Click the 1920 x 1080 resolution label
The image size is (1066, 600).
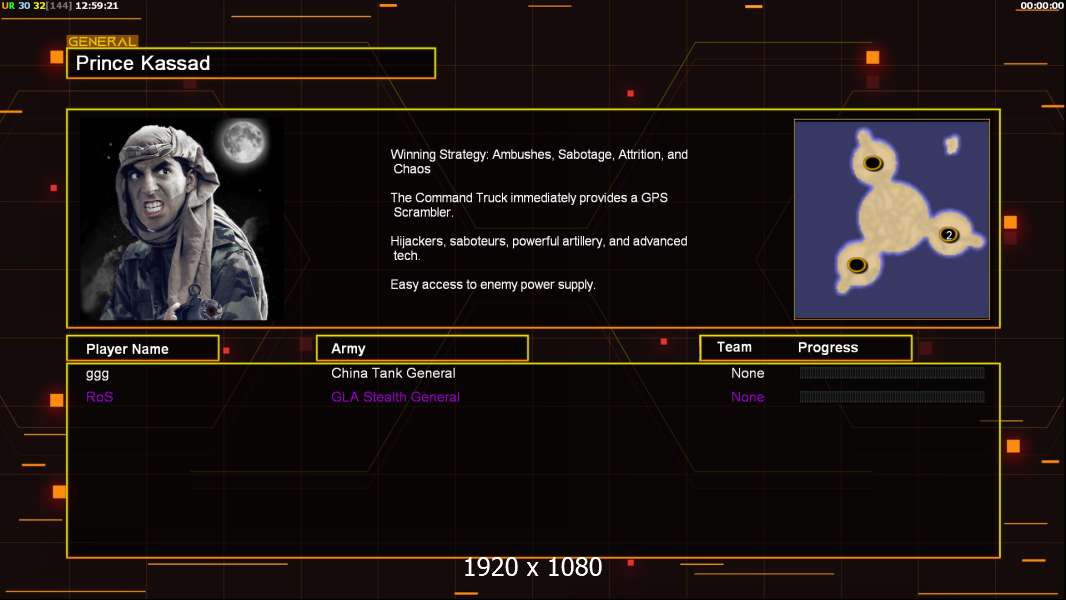tap(533, 567)
